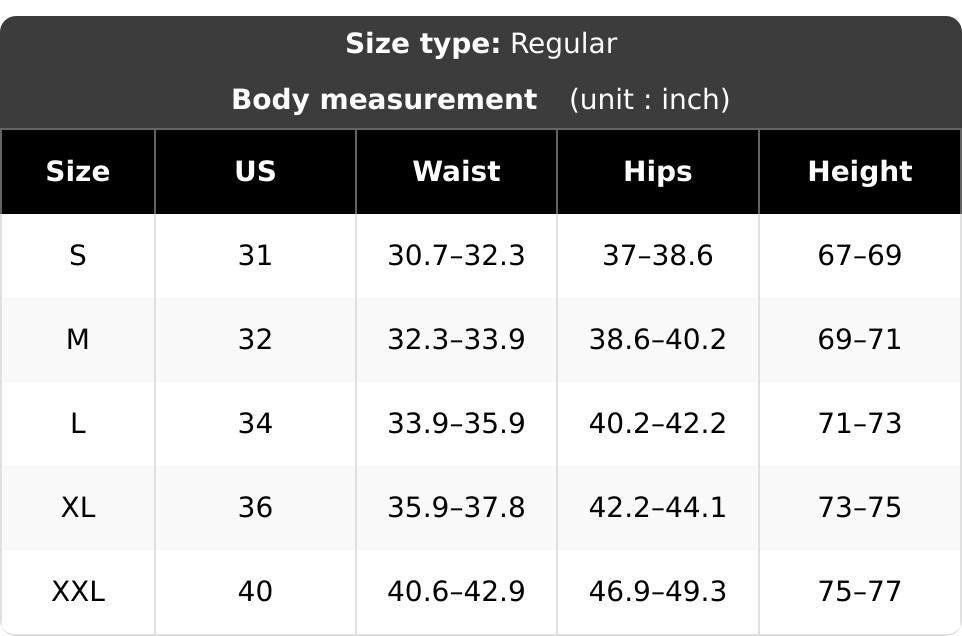The height and width of the screenshot is (636, 962).
Task: Click hips value 46.9–49.3
Action: (x=658, y=591)
